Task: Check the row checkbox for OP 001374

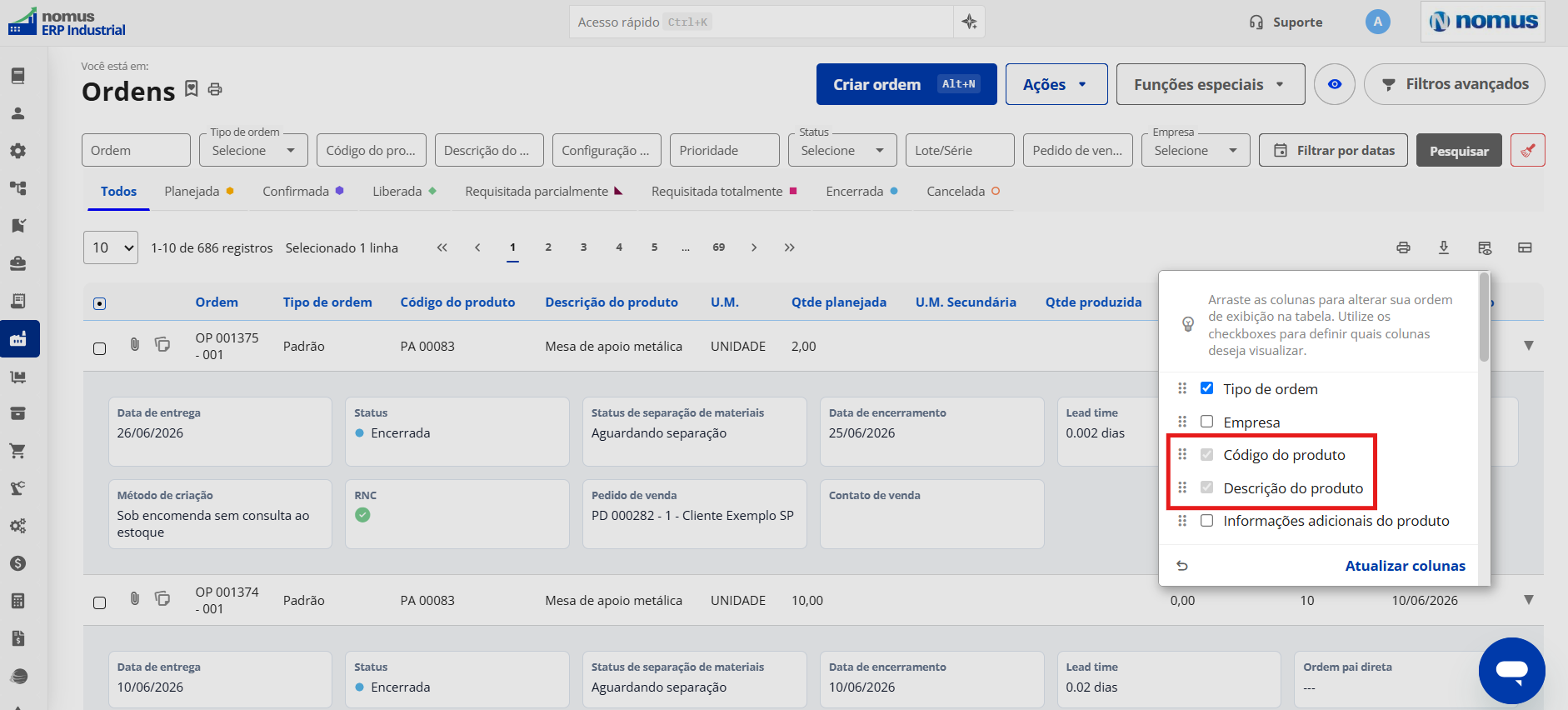Action: pyautogui.click(x=100, y=602)
